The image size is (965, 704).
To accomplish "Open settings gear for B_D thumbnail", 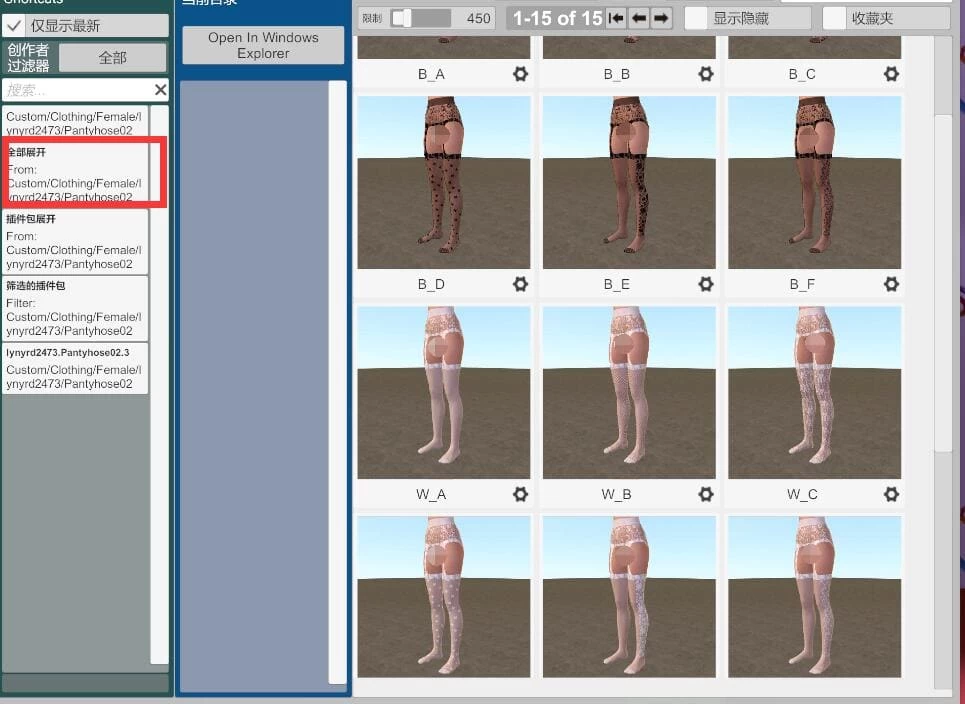I will click(x=520, y=284).
